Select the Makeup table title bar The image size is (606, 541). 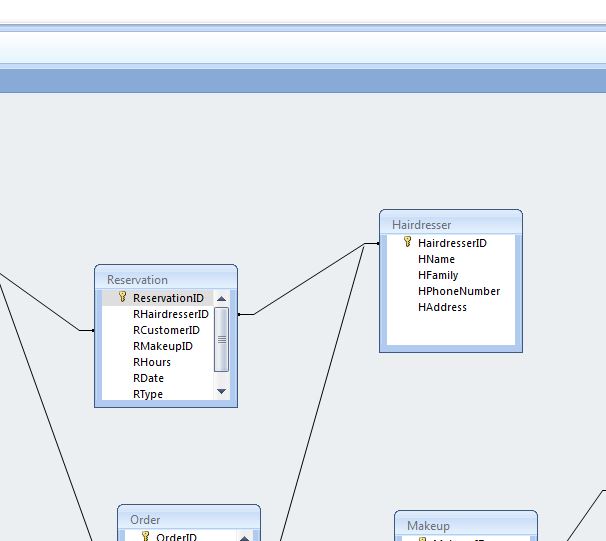coord(466,526)
